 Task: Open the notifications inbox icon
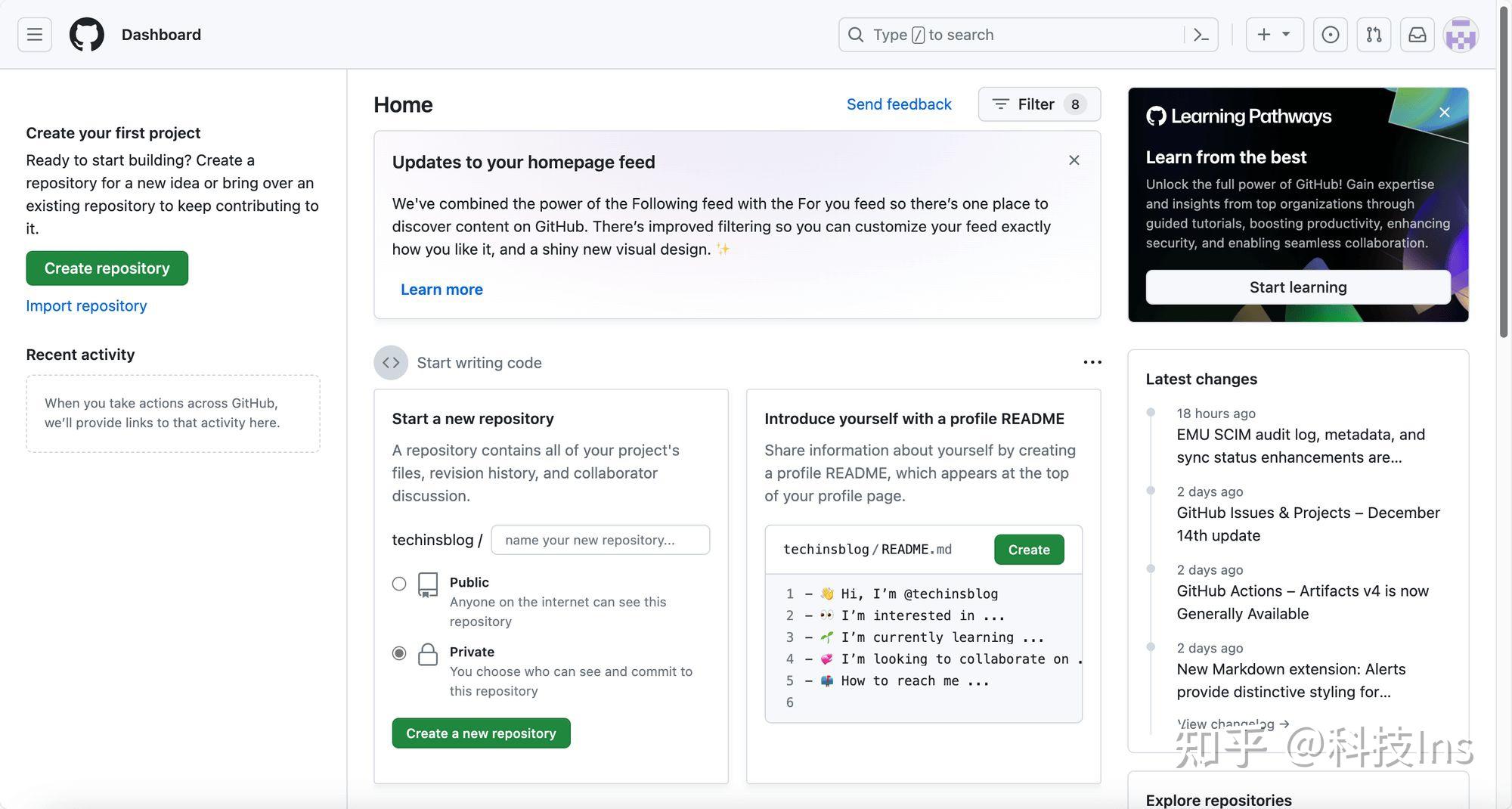pyautogui.click(x=1417, y=34)
